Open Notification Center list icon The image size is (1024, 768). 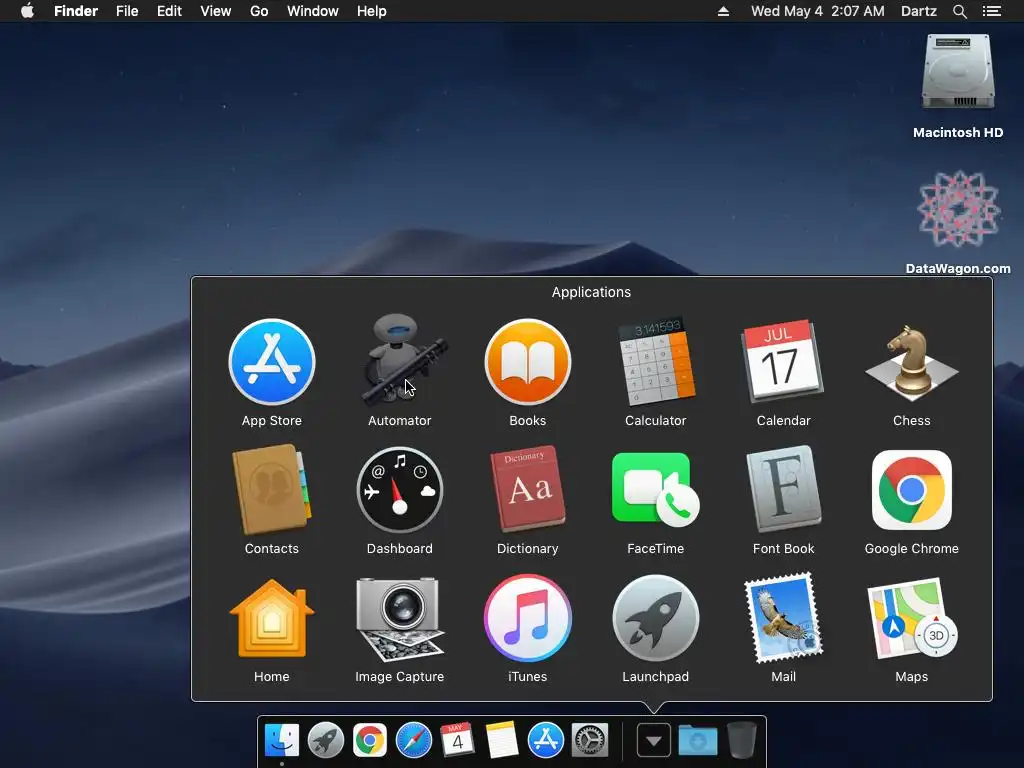coord(991,11)
